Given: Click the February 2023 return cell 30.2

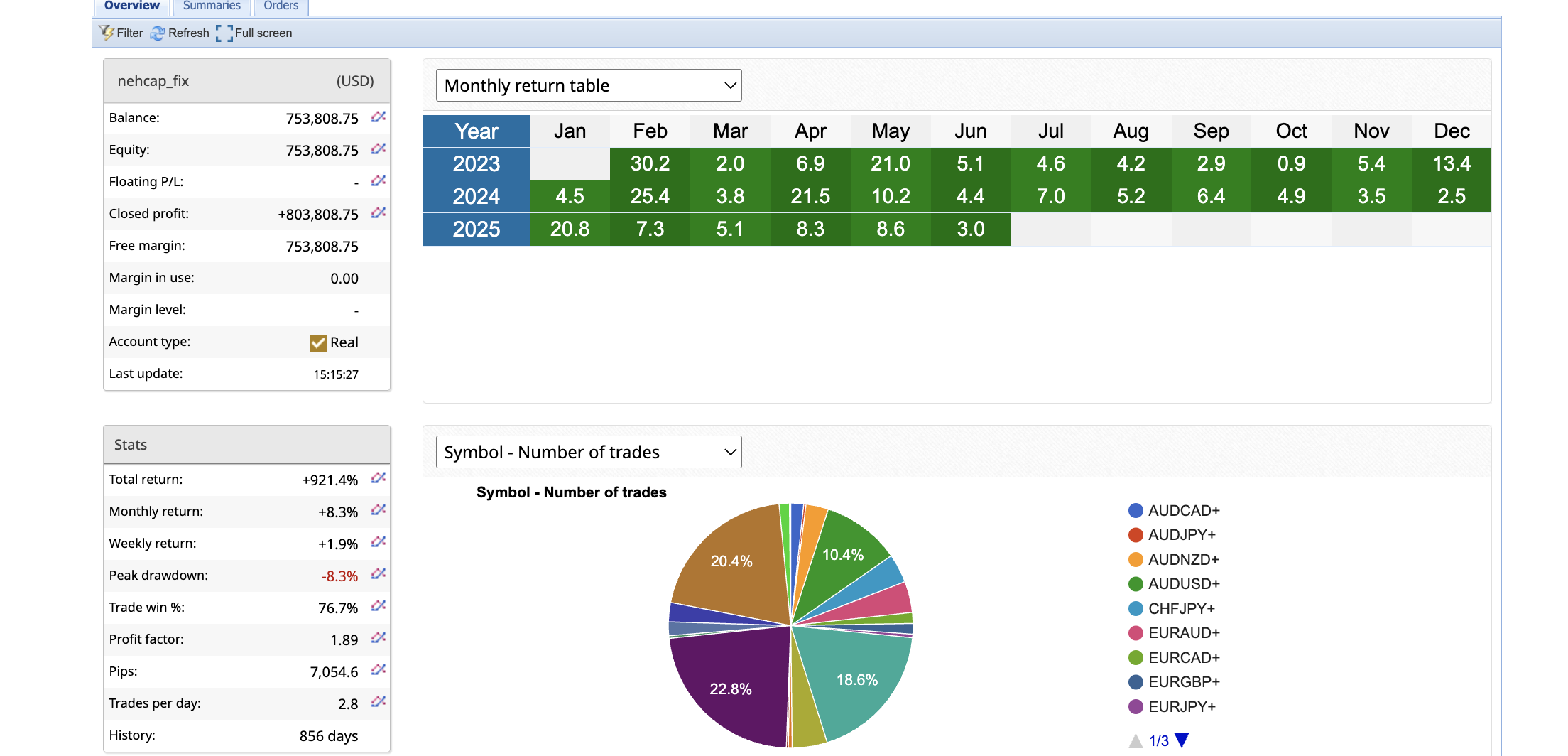Looking at the screenshot, I should (x=650, y=164).
